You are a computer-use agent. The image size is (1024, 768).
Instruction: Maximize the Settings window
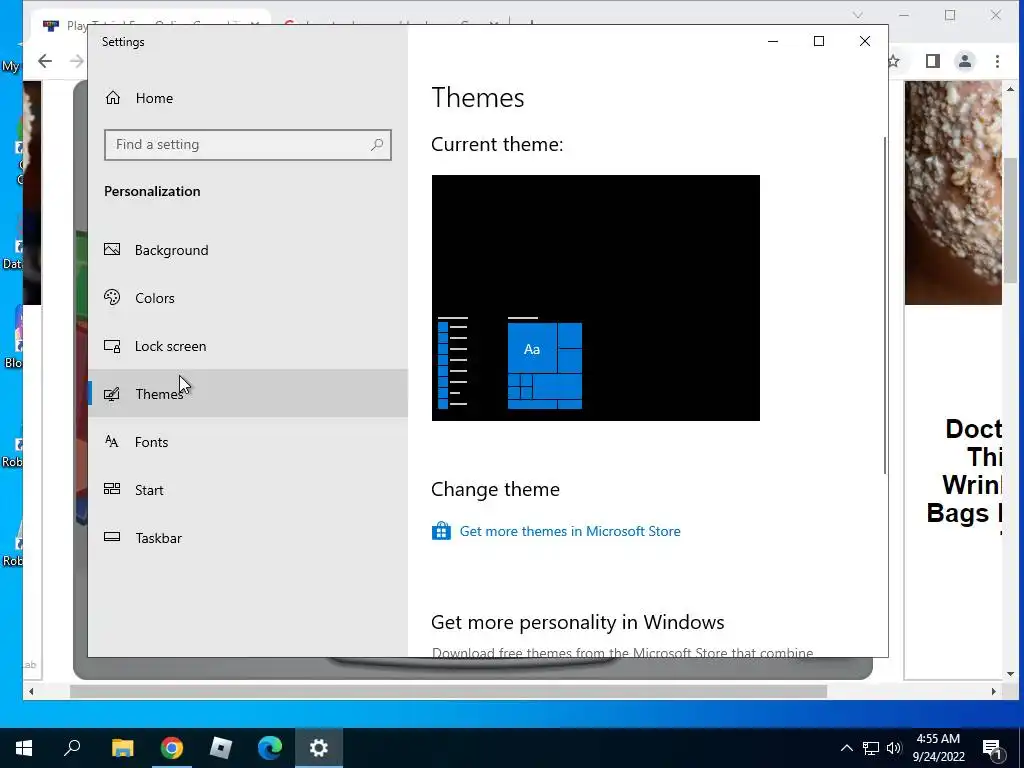[x=819, y=41]
